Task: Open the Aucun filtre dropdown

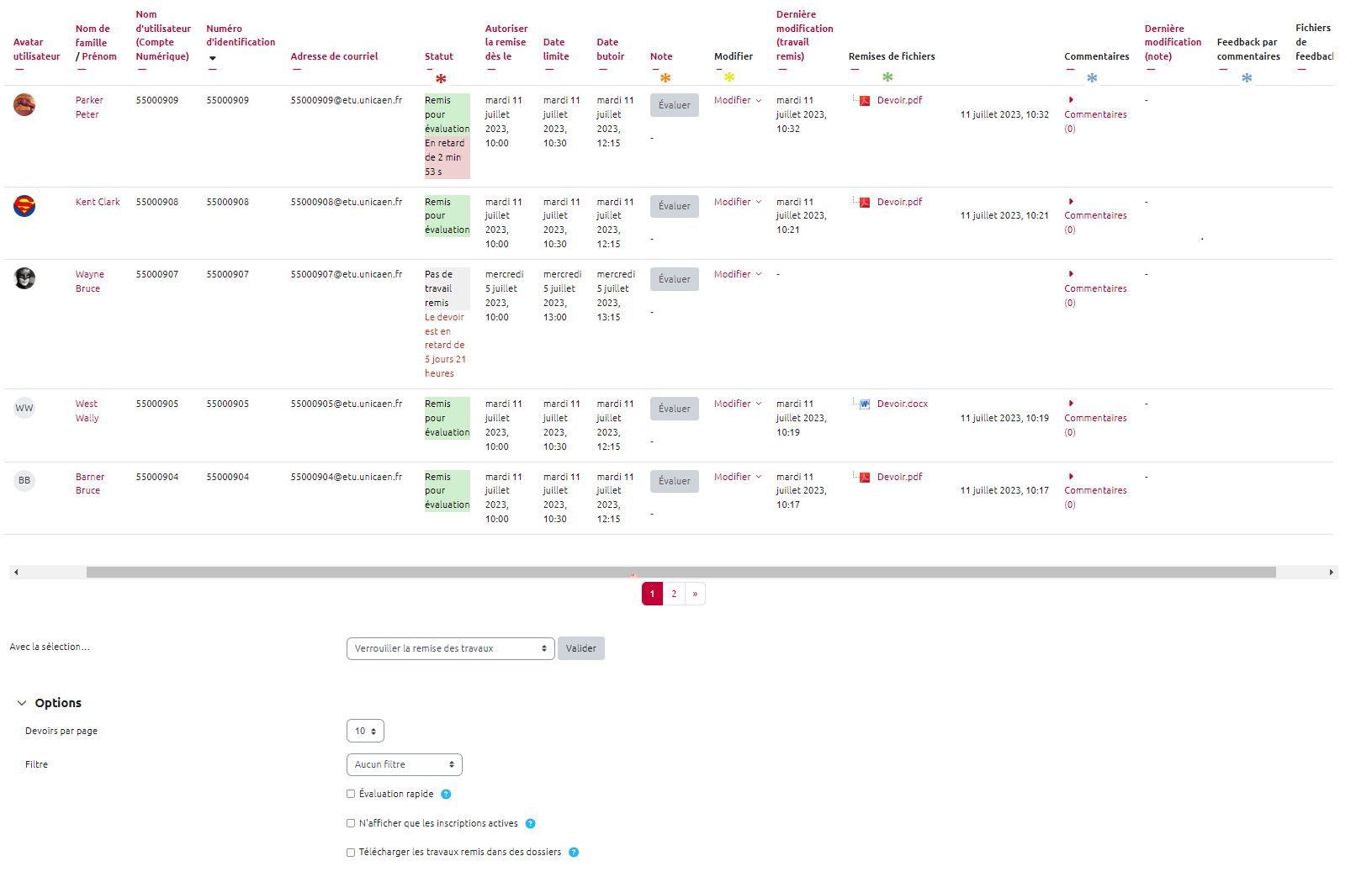Action: coord(404,765)
